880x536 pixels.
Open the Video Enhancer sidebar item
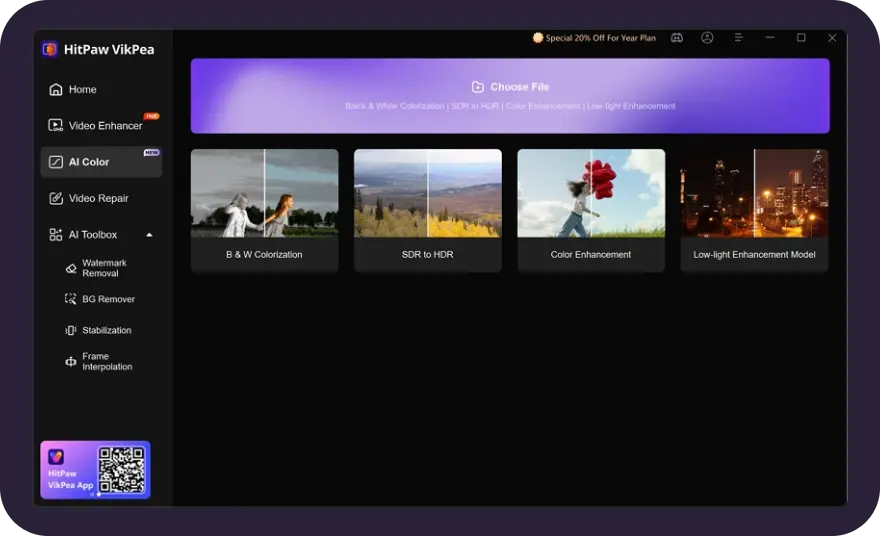click(x=102, y=126)
